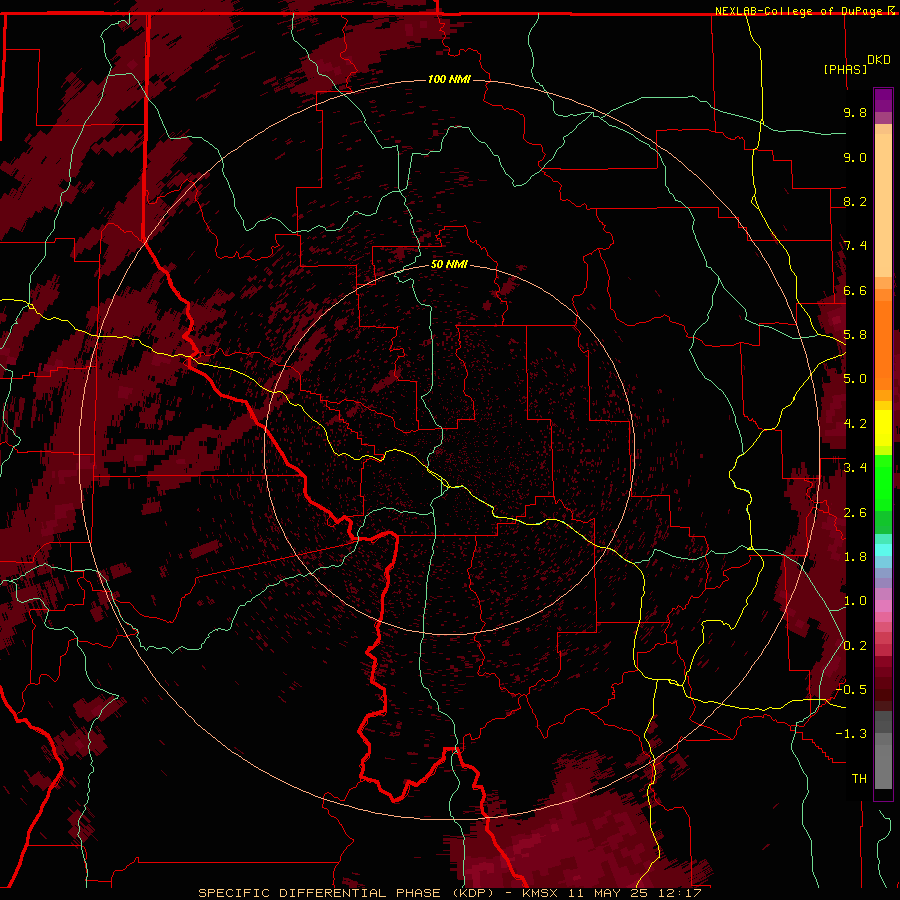Click the '[PHAS]' label above the color scale
The height and width of the screenshot is (900, 900).
coord(845,70)
